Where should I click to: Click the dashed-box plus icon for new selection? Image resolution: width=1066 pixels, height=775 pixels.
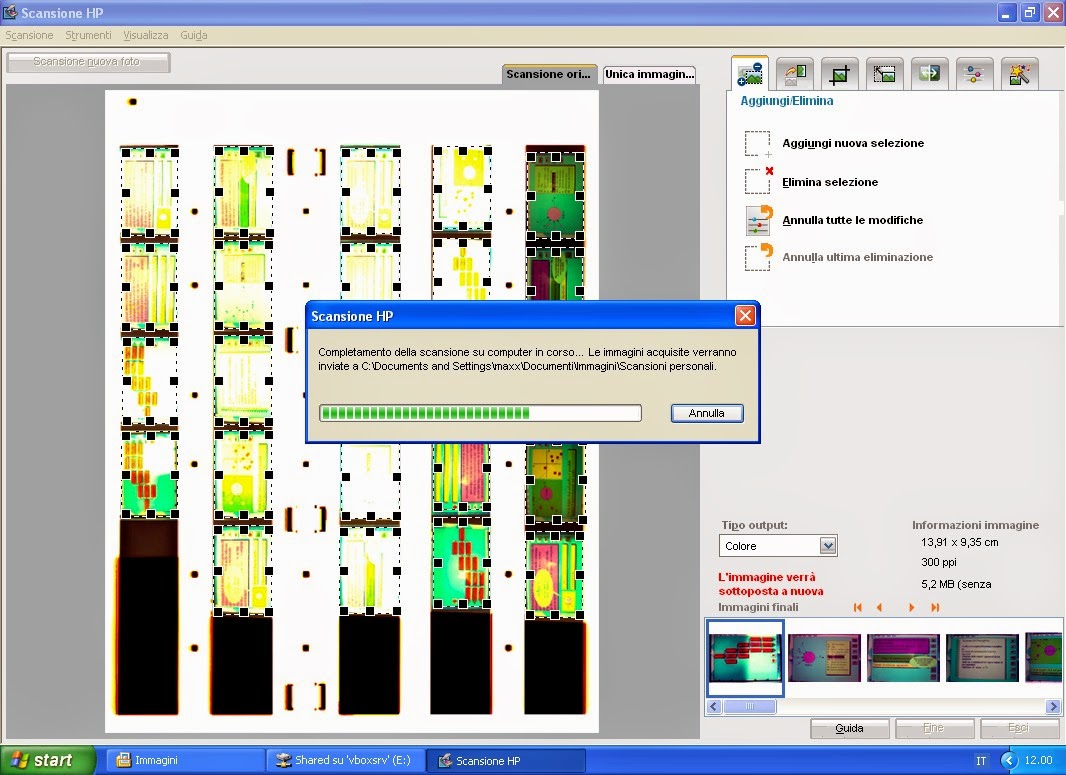[758, 144]
